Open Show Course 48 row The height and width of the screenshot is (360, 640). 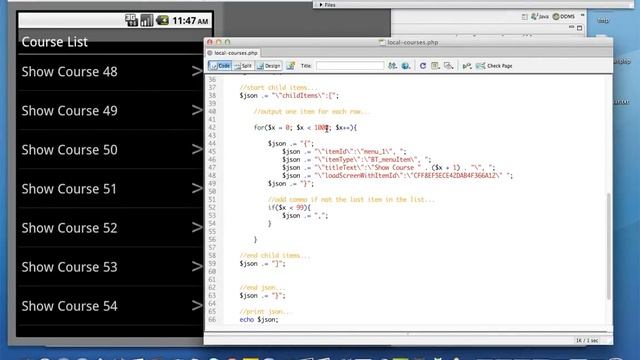tap(111, 72)
